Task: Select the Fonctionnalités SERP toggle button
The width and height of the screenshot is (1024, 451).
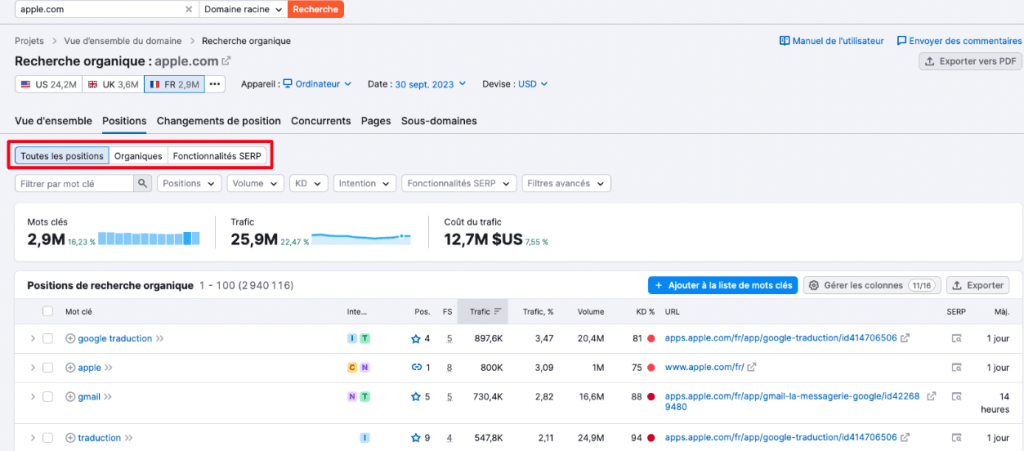Action: pos(217,156)
